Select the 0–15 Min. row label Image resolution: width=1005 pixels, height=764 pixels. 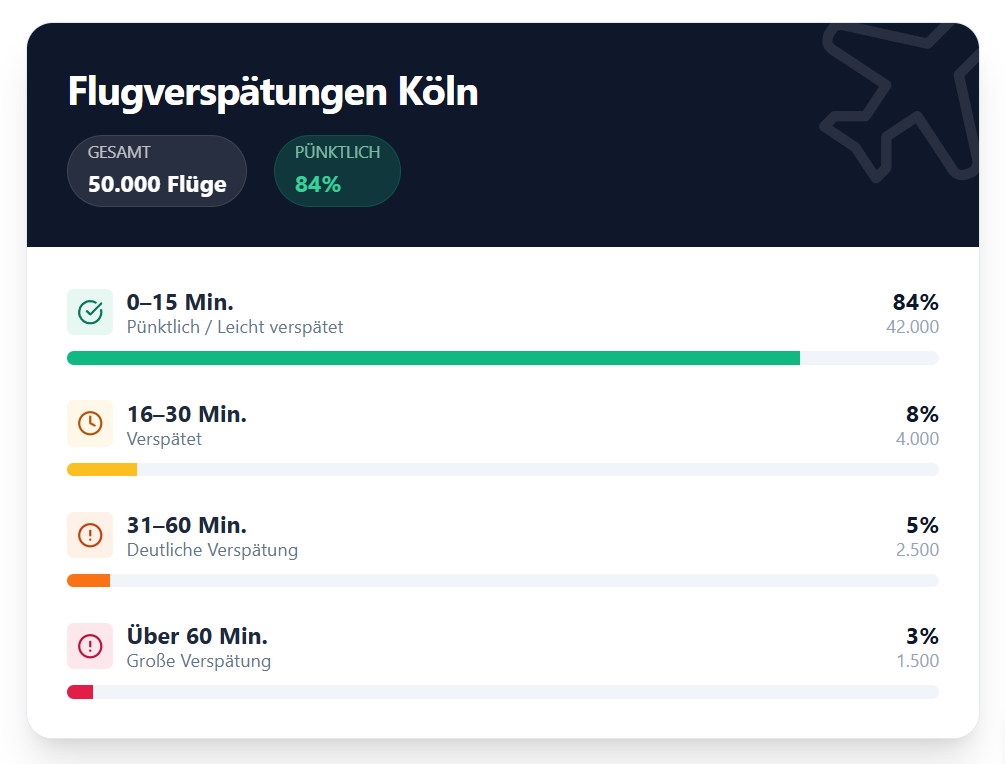click(180, 302)
